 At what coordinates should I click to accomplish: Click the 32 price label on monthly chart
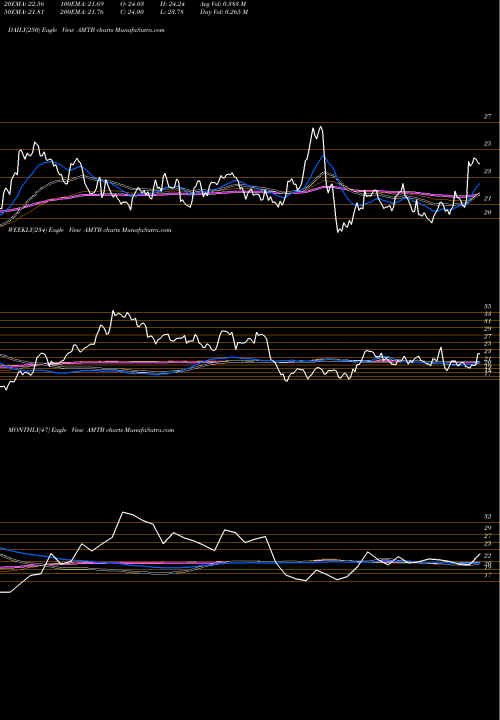tap(488, 517)
